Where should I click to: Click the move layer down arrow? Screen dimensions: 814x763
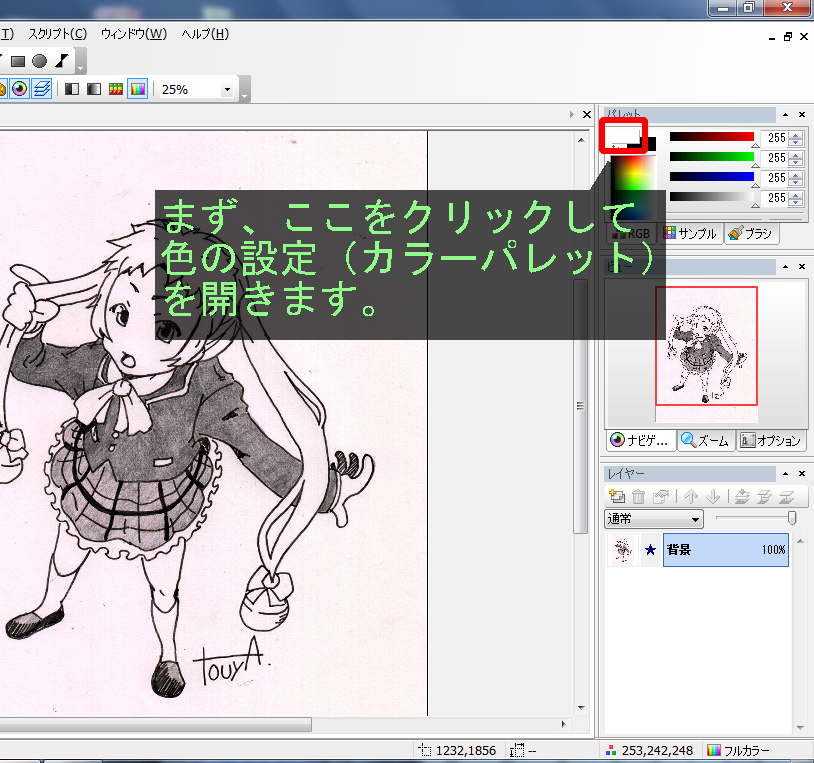pos(712,496)
